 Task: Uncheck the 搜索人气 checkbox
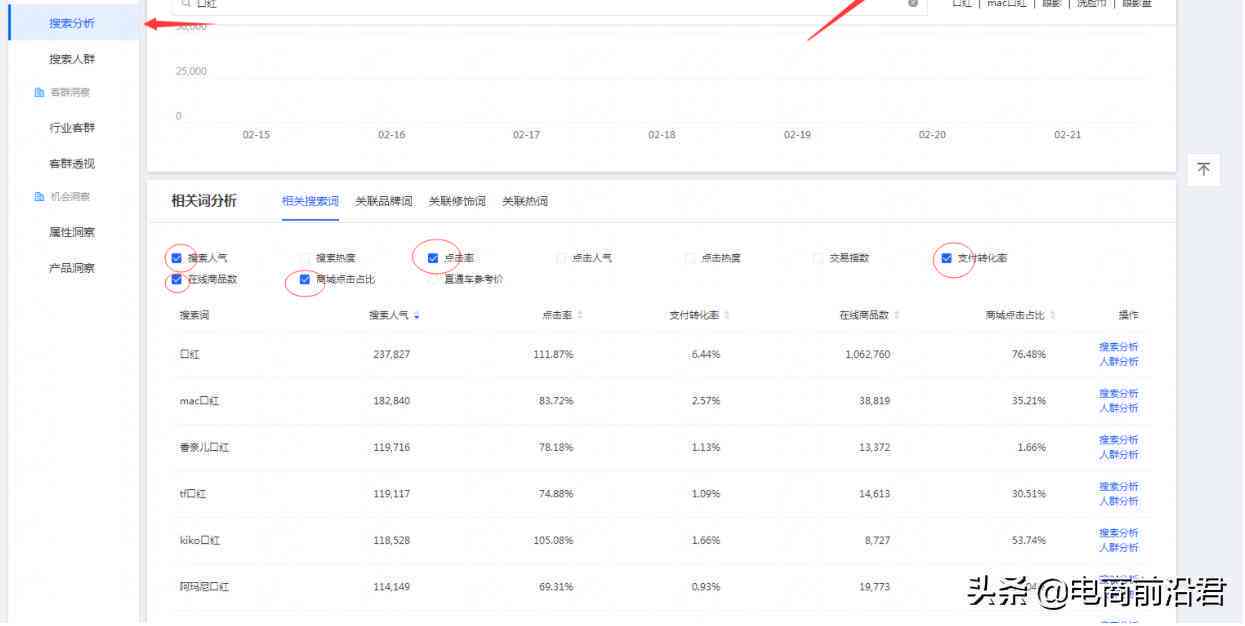pyautogui.click(x=177, y=258)
